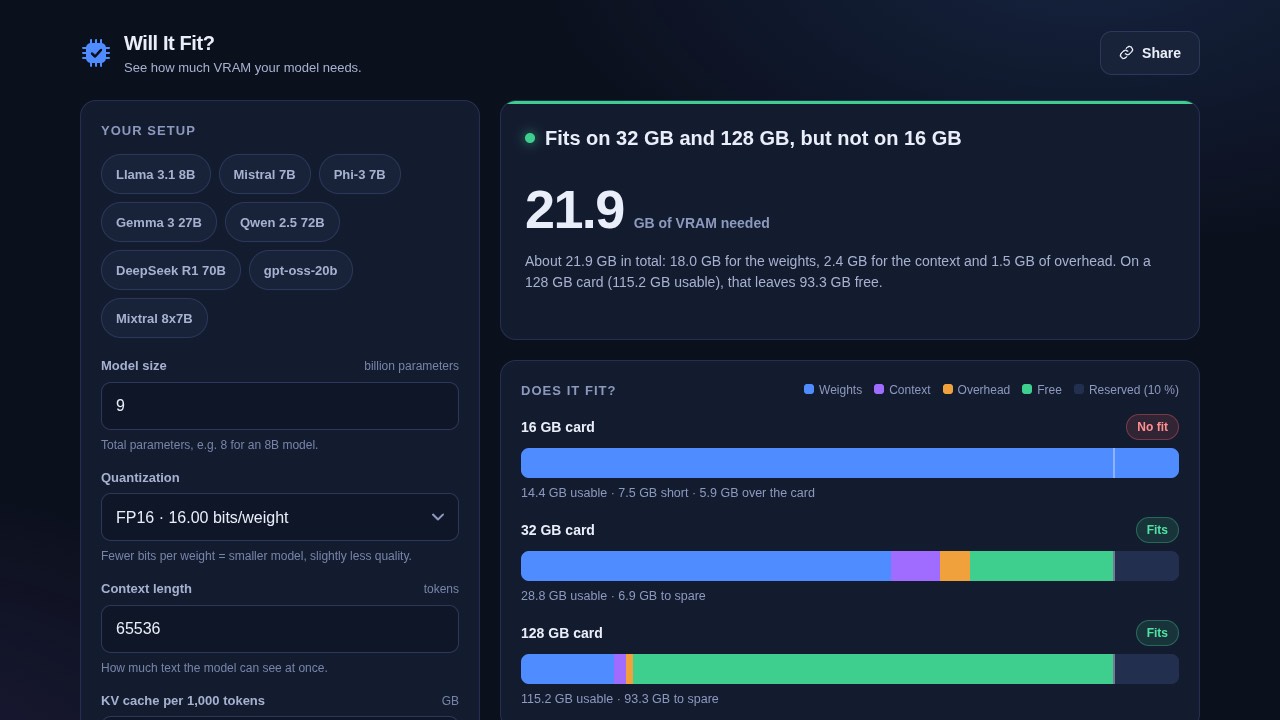Viewport: 1280px width, 720px height.
Task: Click the 21.9 VRAM needed figure
Action: click(574, 210)
